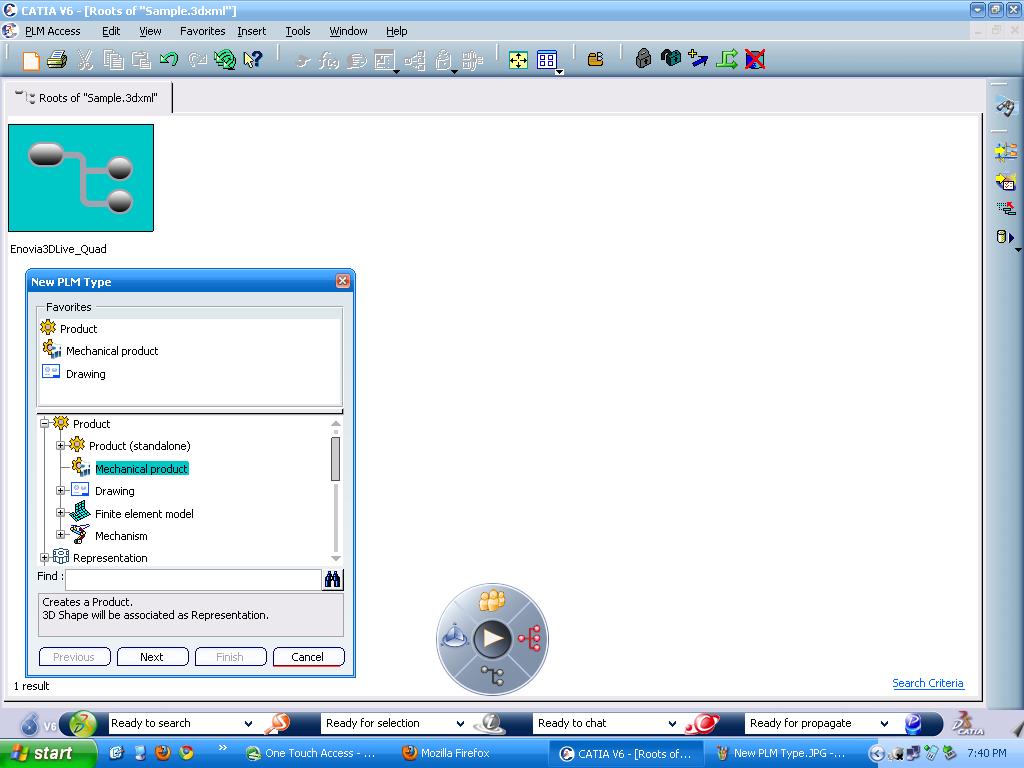Click the compass people quadrant icon
The height and width of the screenshot is (768, 1024).
point(492,600)
